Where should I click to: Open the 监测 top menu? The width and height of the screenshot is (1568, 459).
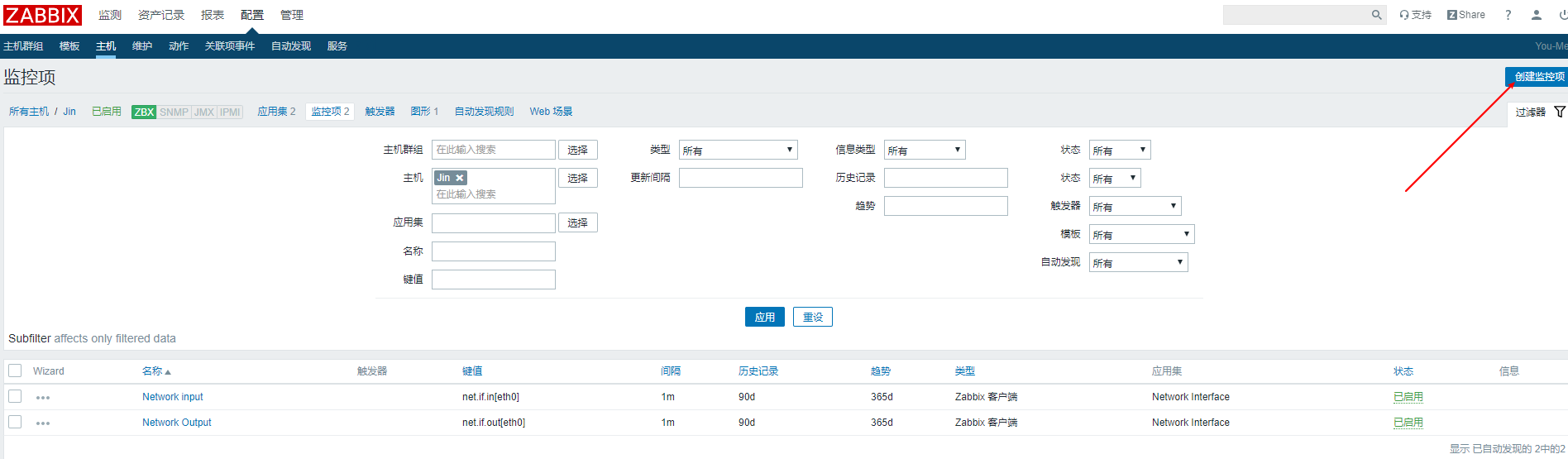coord(110,15)
